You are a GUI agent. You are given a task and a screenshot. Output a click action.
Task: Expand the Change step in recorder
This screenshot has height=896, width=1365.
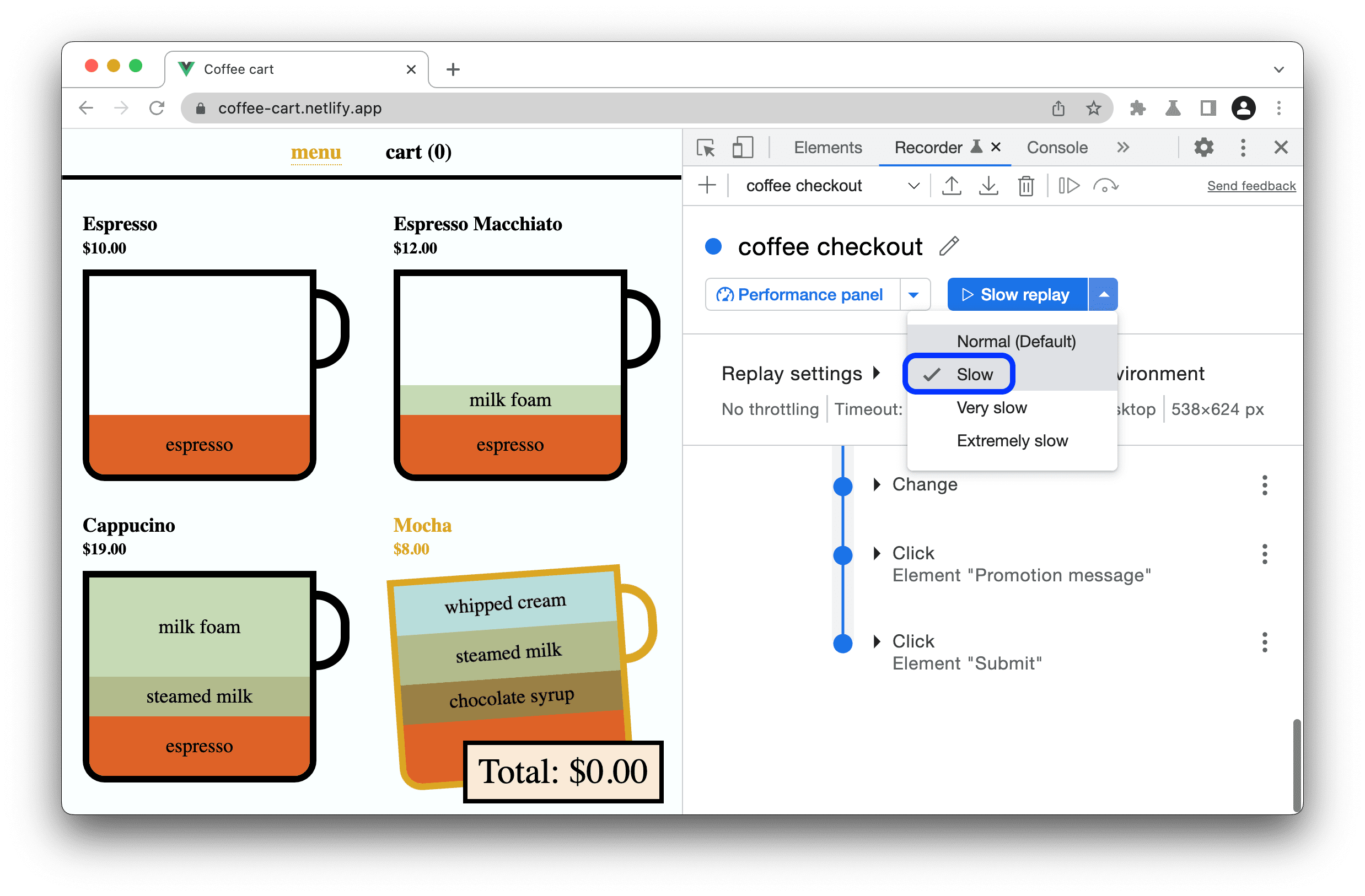[x=877, y=484]
